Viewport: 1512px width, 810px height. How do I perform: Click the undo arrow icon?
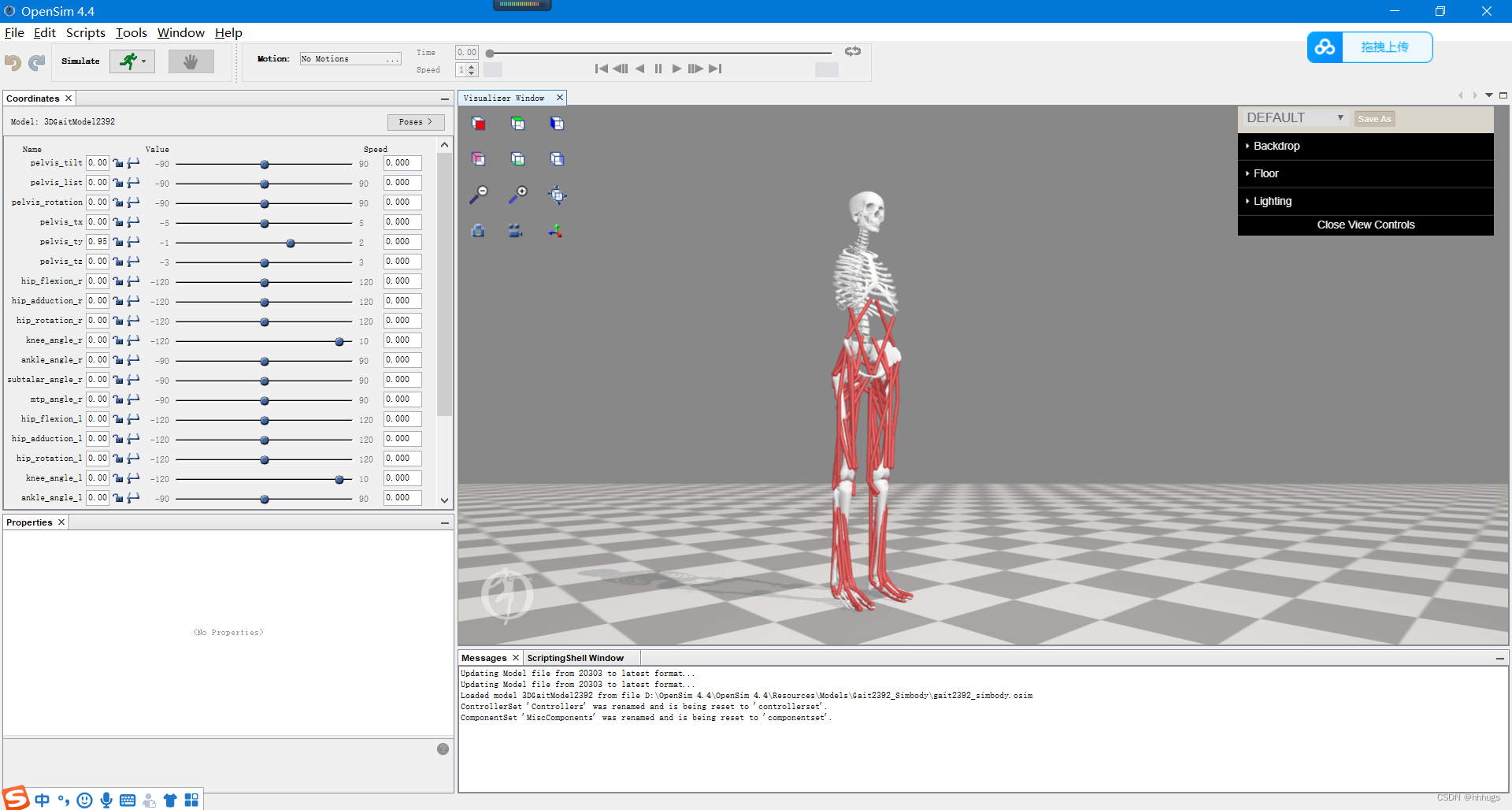pyautogui.click(x=13, y=61)
